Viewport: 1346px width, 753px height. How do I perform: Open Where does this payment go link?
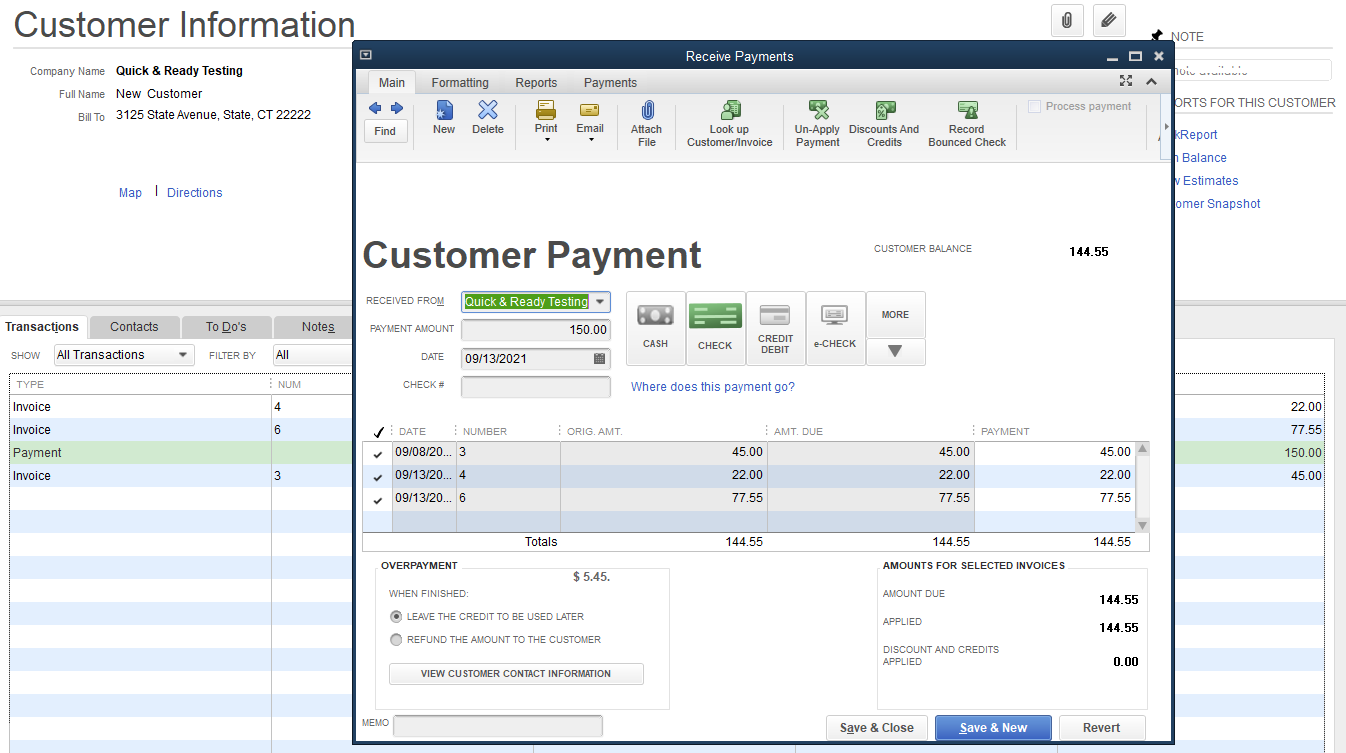pos(713,387)
